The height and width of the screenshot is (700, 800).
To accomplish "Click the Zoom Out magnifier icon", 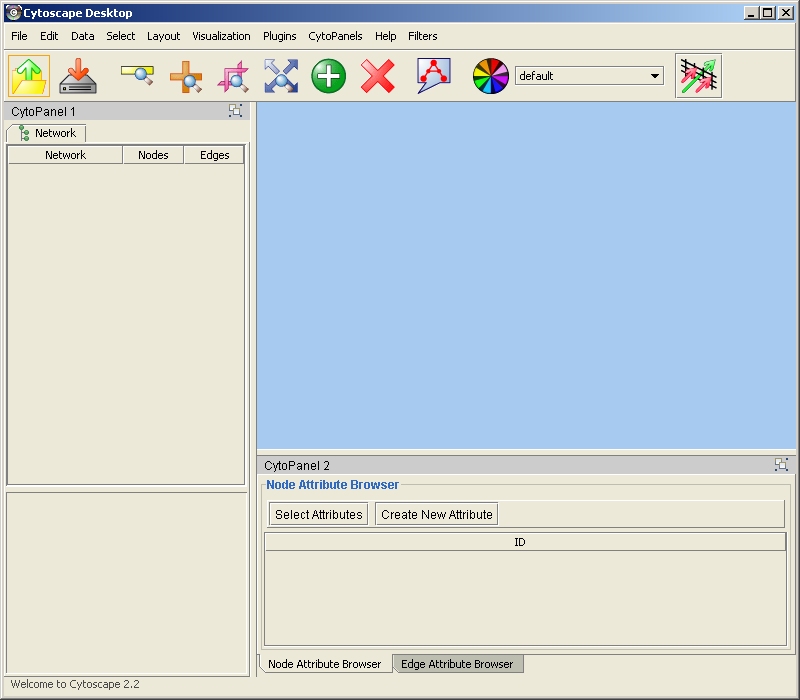I will tap(137, 76).
